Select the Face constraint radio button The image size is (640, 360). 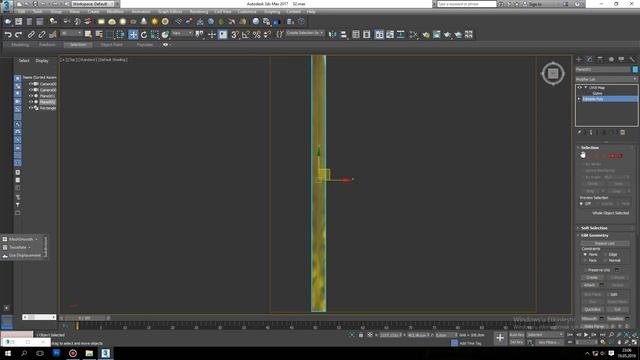pyautogui.click(x=586, y=260)
